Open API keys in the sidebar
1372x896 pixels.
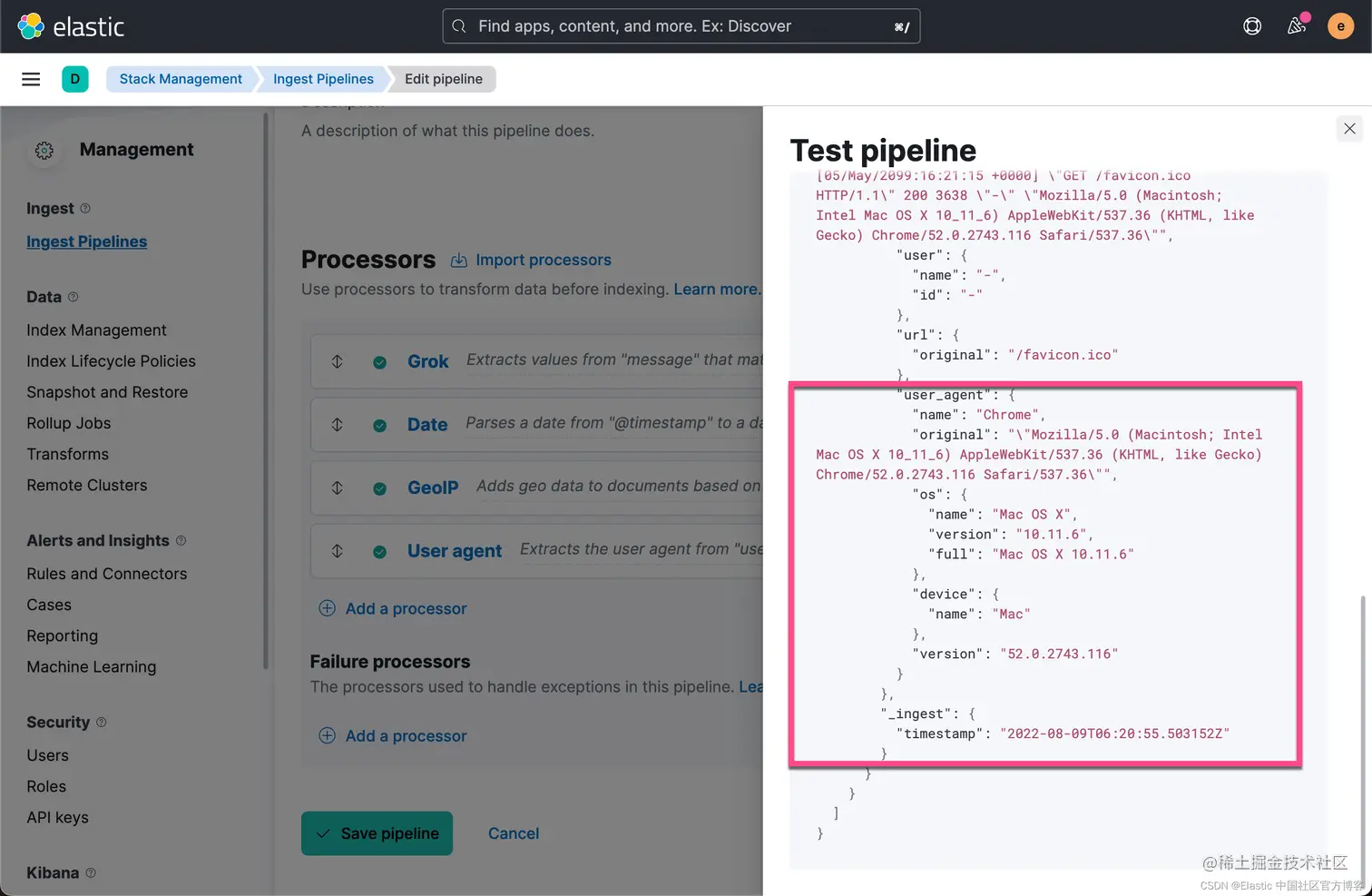click(x=58, y=817)
